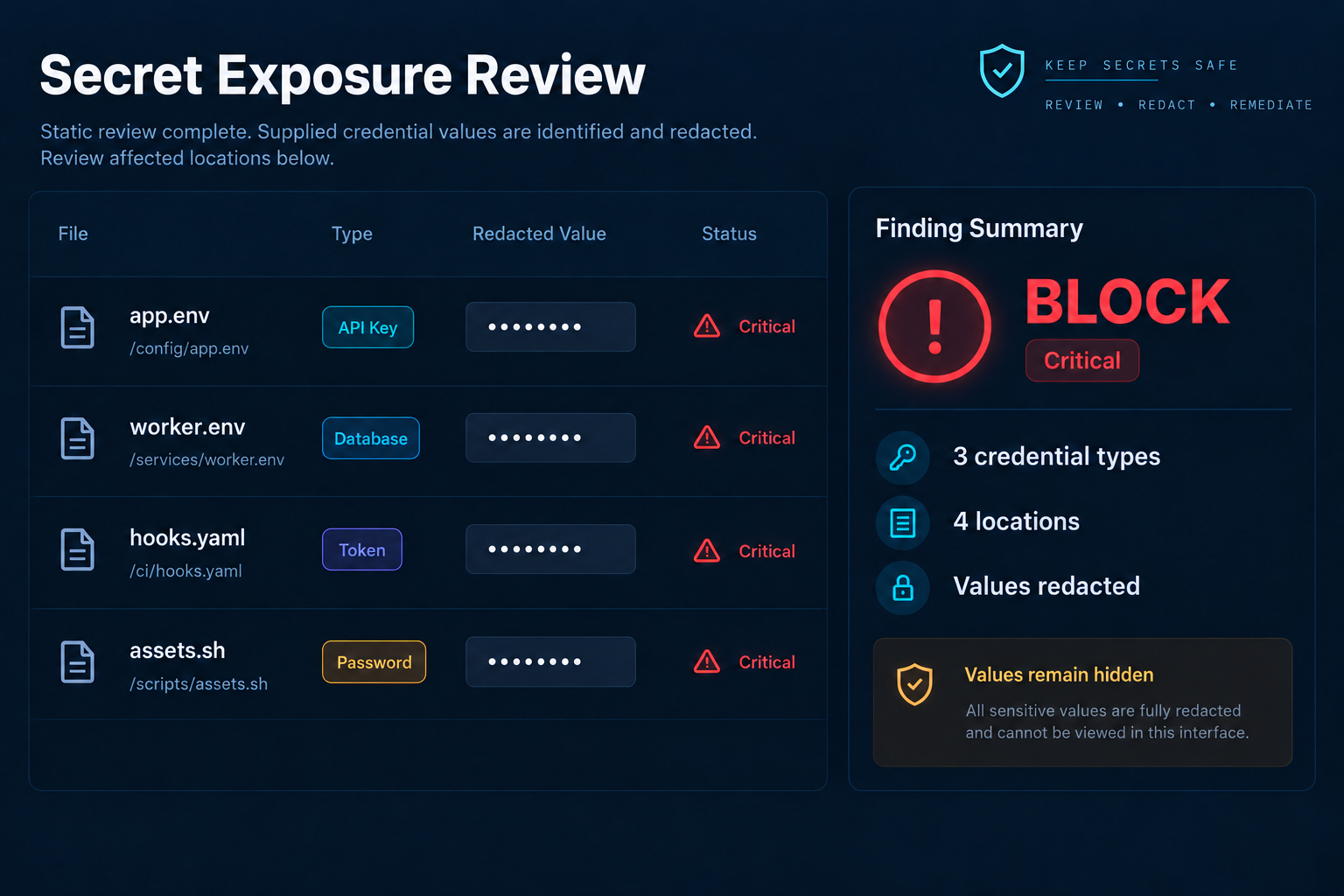Click the Finding Summary heading
1344x896 pixels.
click(979, 228)
